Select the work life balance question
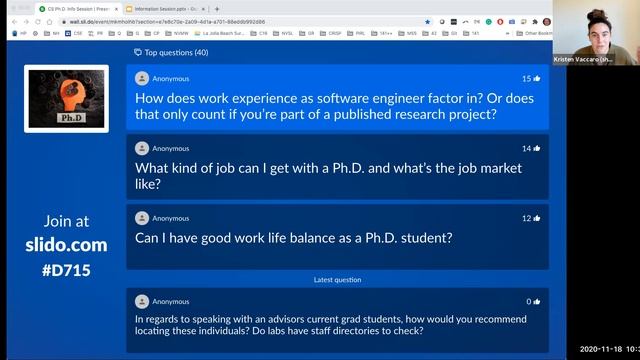This screenshot has width=640, height=360. tap(338, 237)
